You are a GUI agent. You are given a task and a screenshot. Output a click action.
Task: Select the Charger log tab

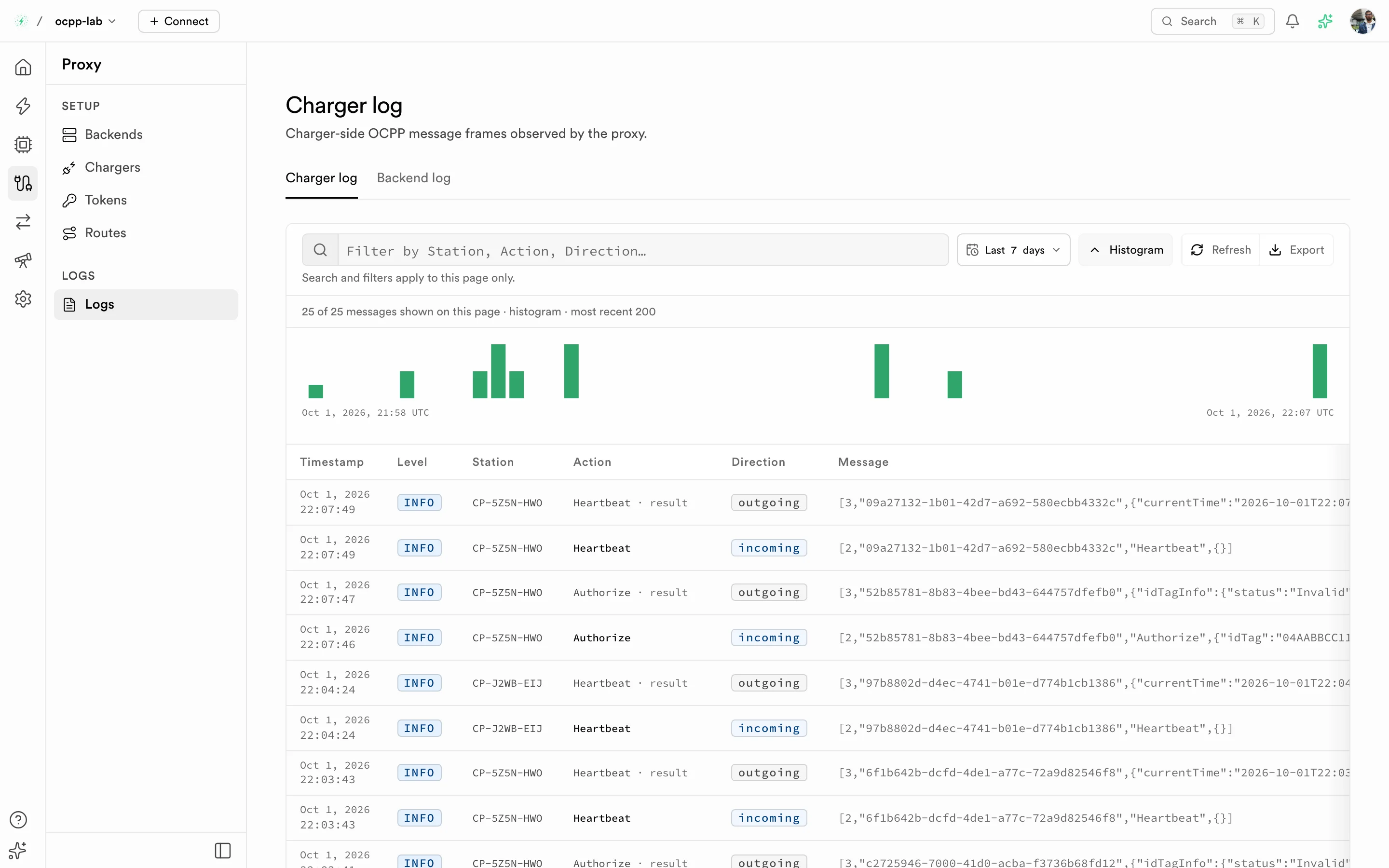321,178
